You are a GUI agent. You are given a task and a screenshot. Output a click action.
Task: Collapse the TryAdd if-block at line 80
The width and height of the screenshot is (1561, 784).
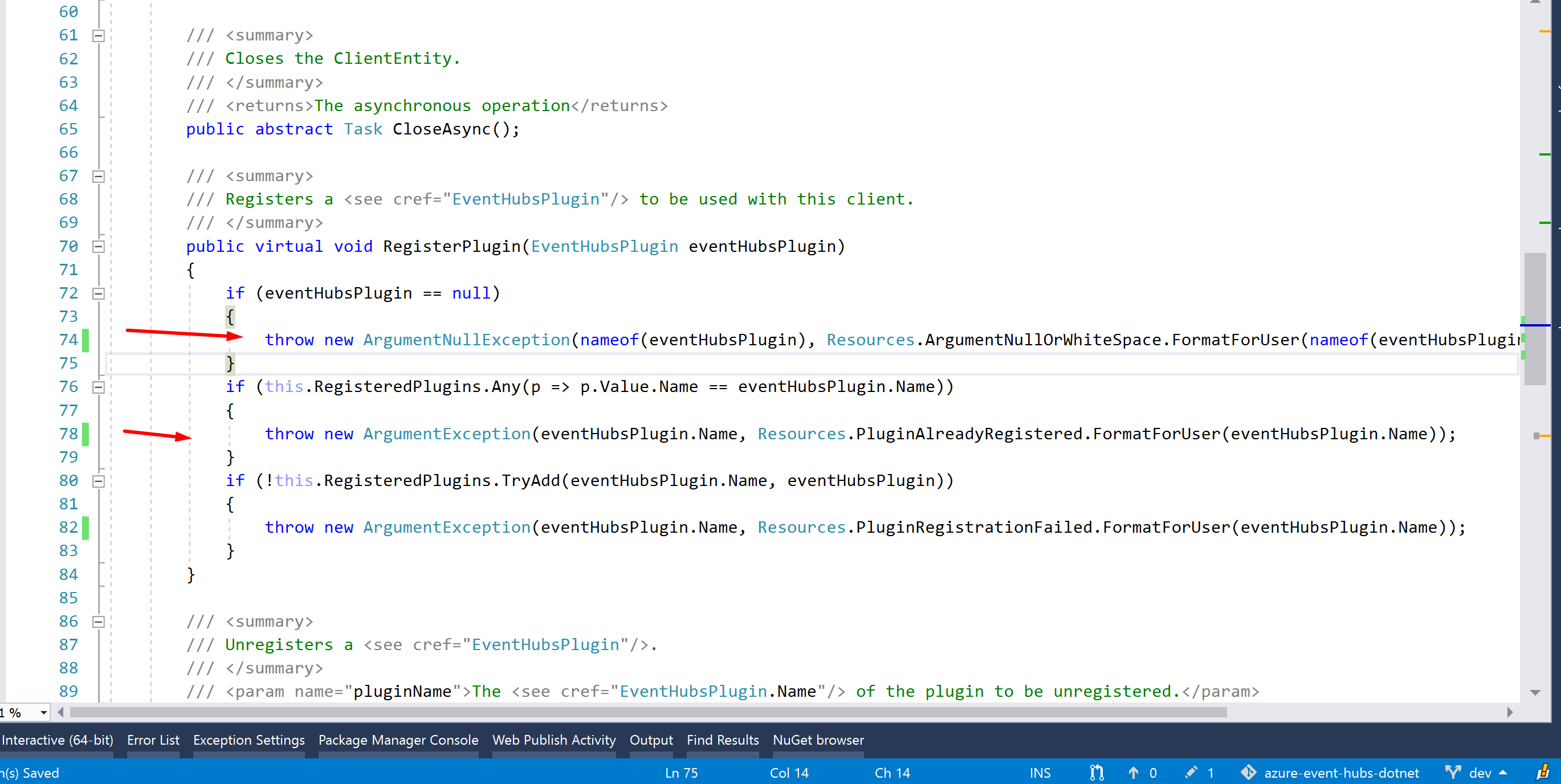point(98,481)
